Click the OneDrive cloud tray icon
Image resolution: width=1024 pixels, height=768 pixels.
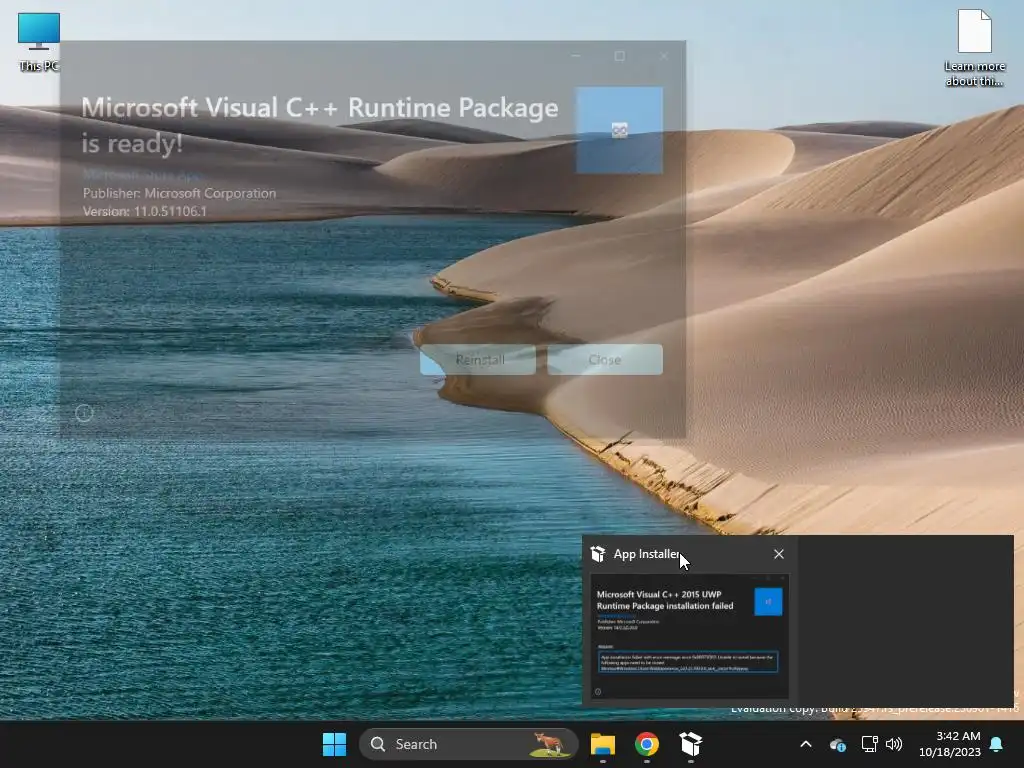(838, 744)
